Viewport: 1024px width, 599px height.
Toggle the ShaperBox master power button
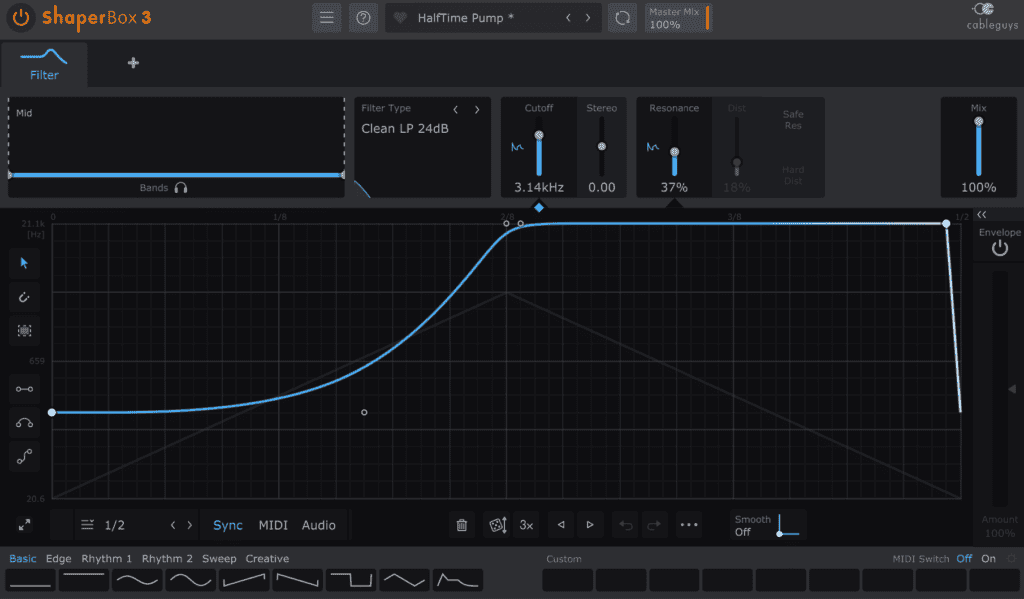pyautogui.click(x=20, y=17)
